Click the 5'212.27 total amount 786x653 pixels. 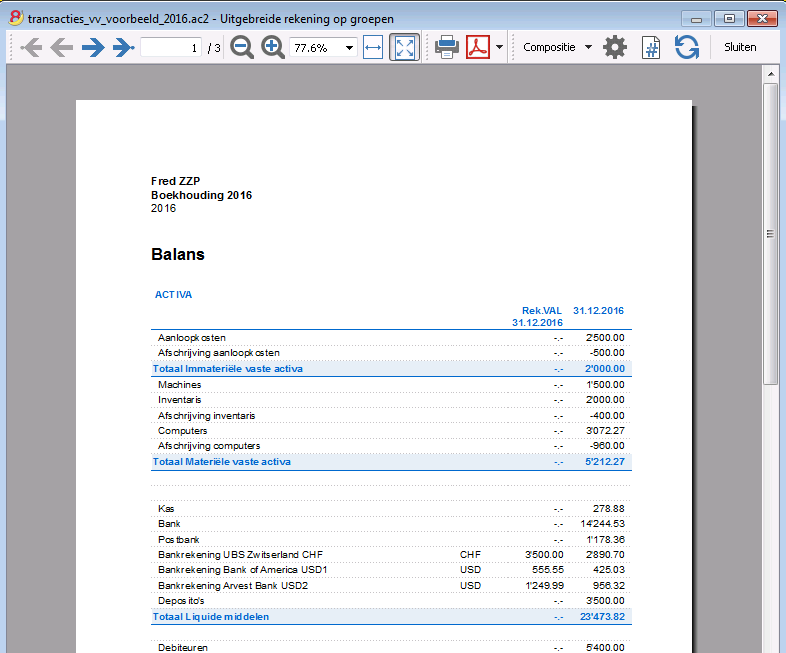[x=605, y=462]
